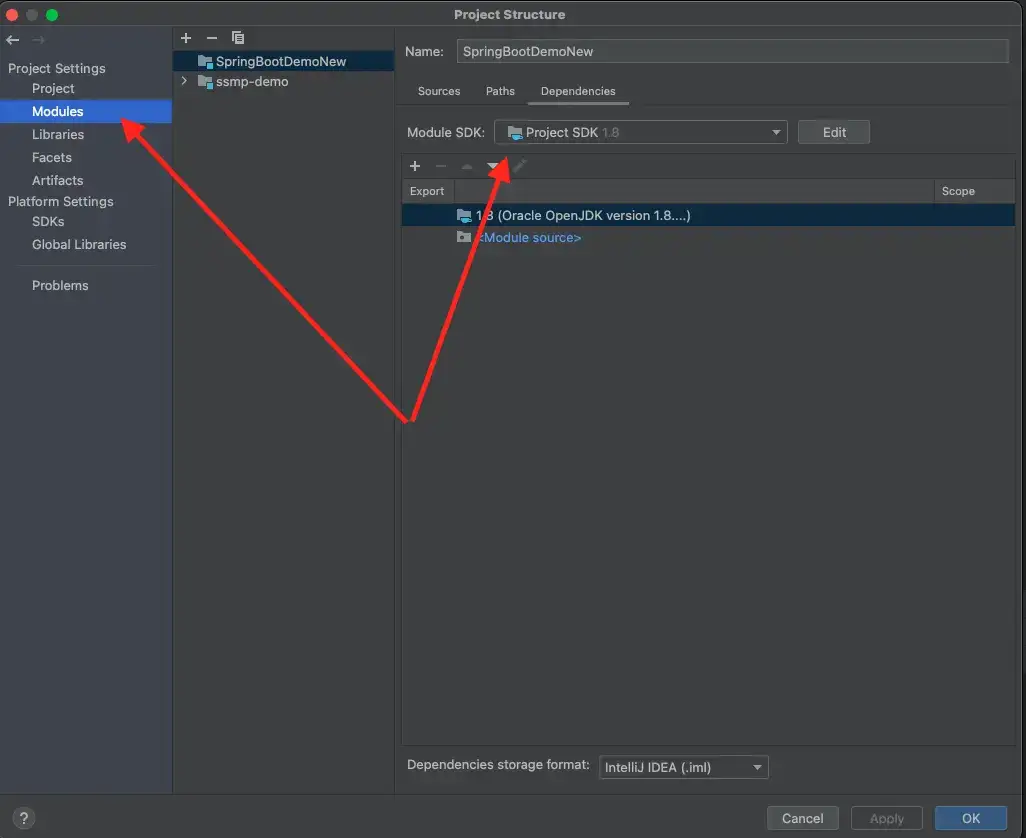Image resolution: width=1026 pixels, height=838 pixels.
Task: Click the back navigation arrow
Action: [x=13, y=40]
